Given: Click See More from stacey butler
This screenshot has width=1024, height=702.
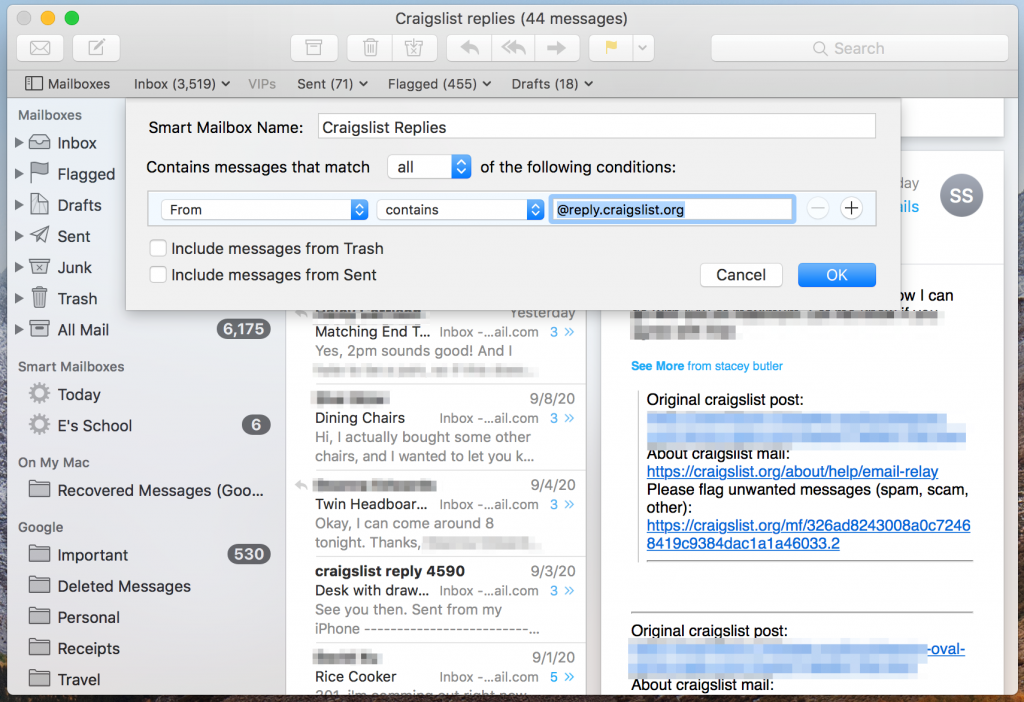Looking at the screenshot, I should (x=707, y=366).
